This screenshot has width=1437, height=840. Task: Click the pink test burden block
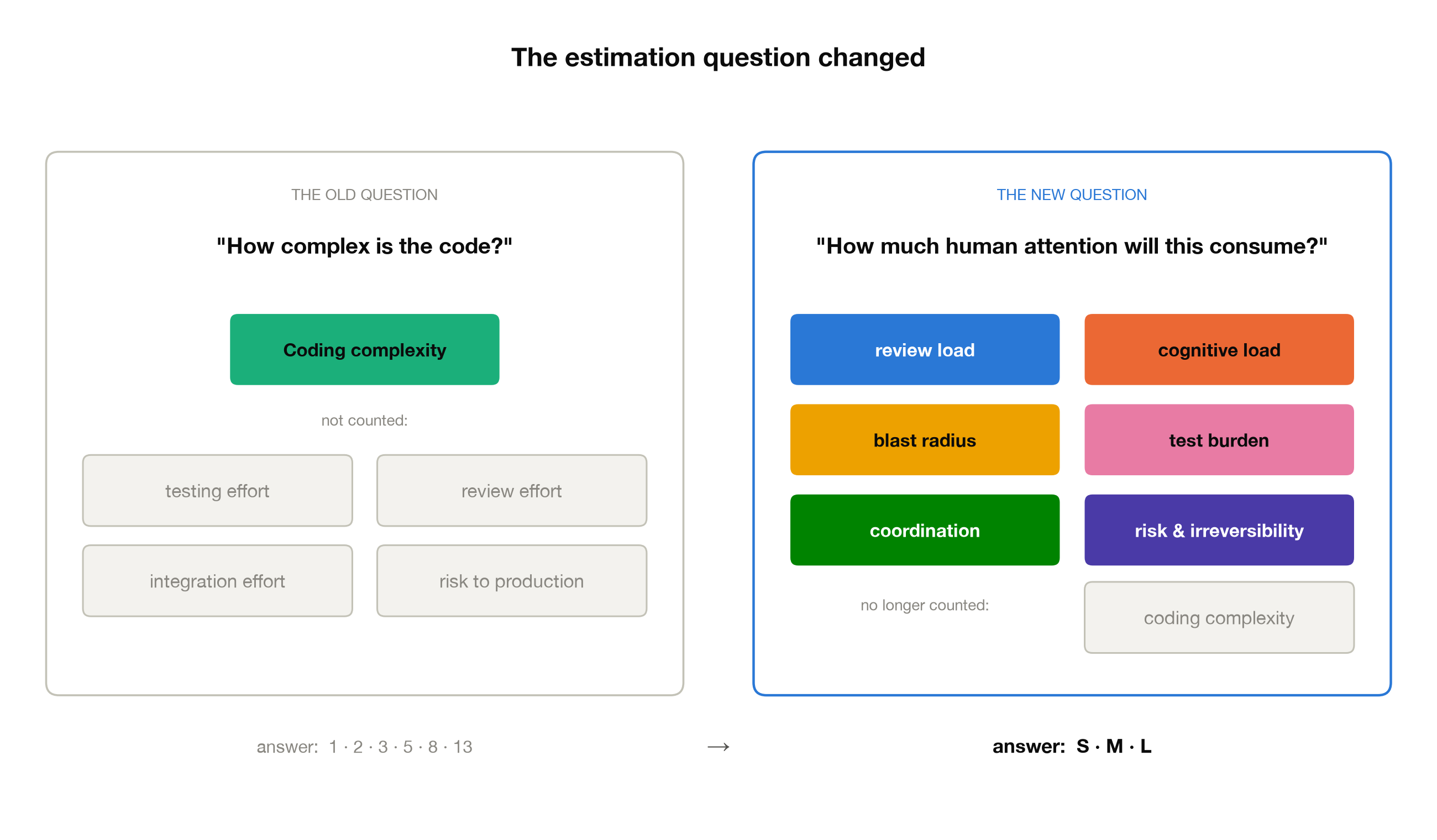coord(1219,440)
